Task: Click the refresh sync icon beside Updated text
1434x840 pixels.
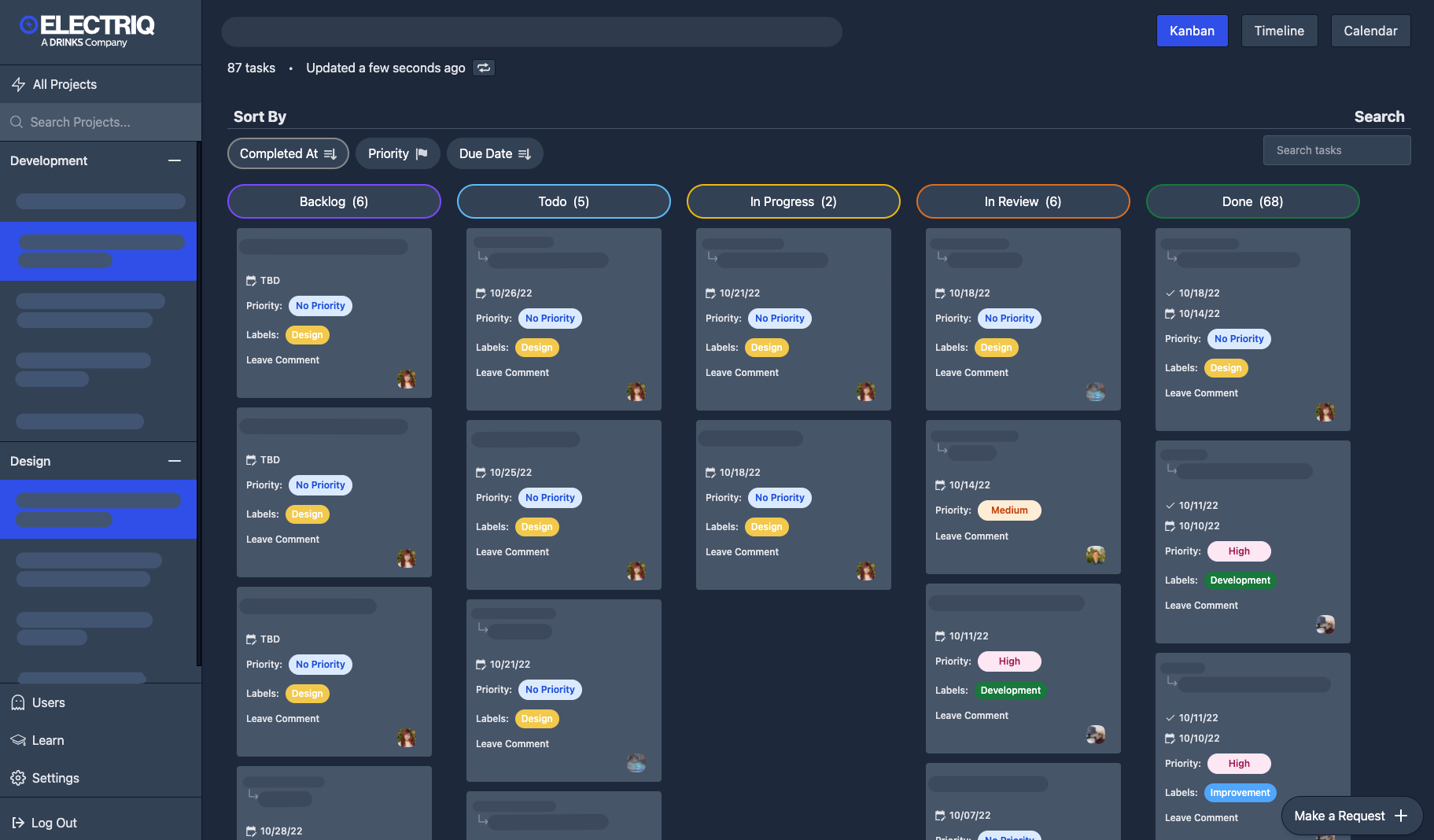Action: (x=484, y=68)
